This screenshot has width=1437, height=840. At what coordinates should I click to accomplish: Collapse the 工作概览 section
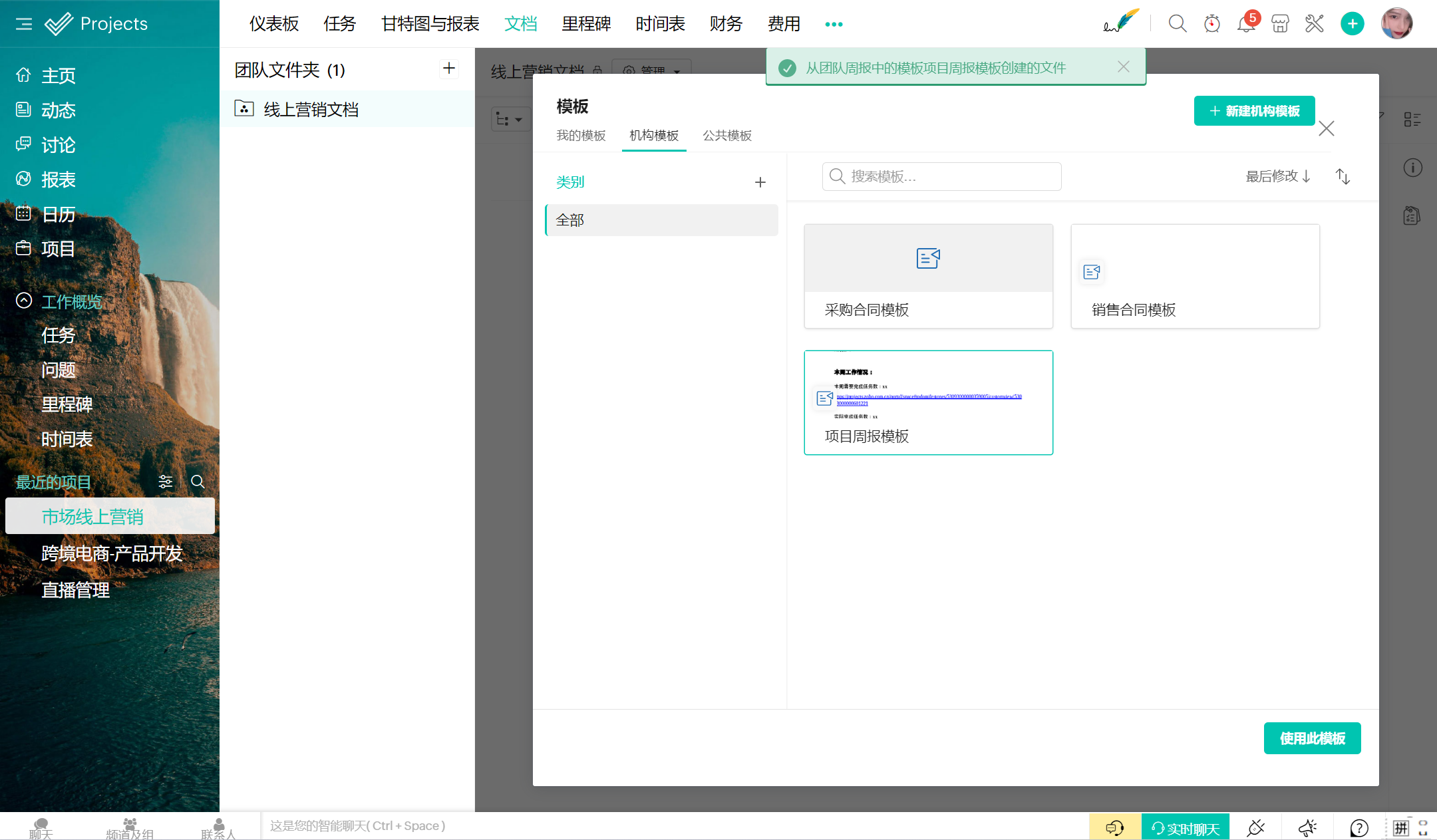(x=24, y=301)
